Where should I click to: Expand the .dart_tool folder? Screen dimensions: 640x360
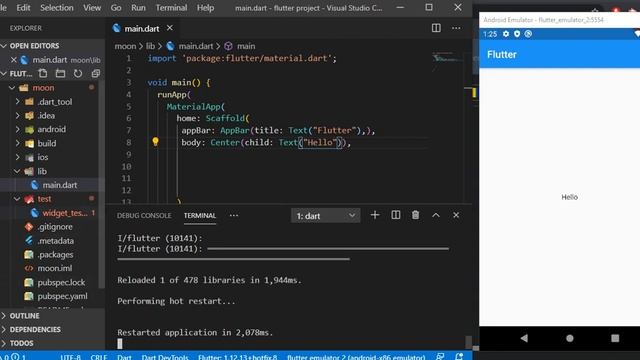point(18,102)
